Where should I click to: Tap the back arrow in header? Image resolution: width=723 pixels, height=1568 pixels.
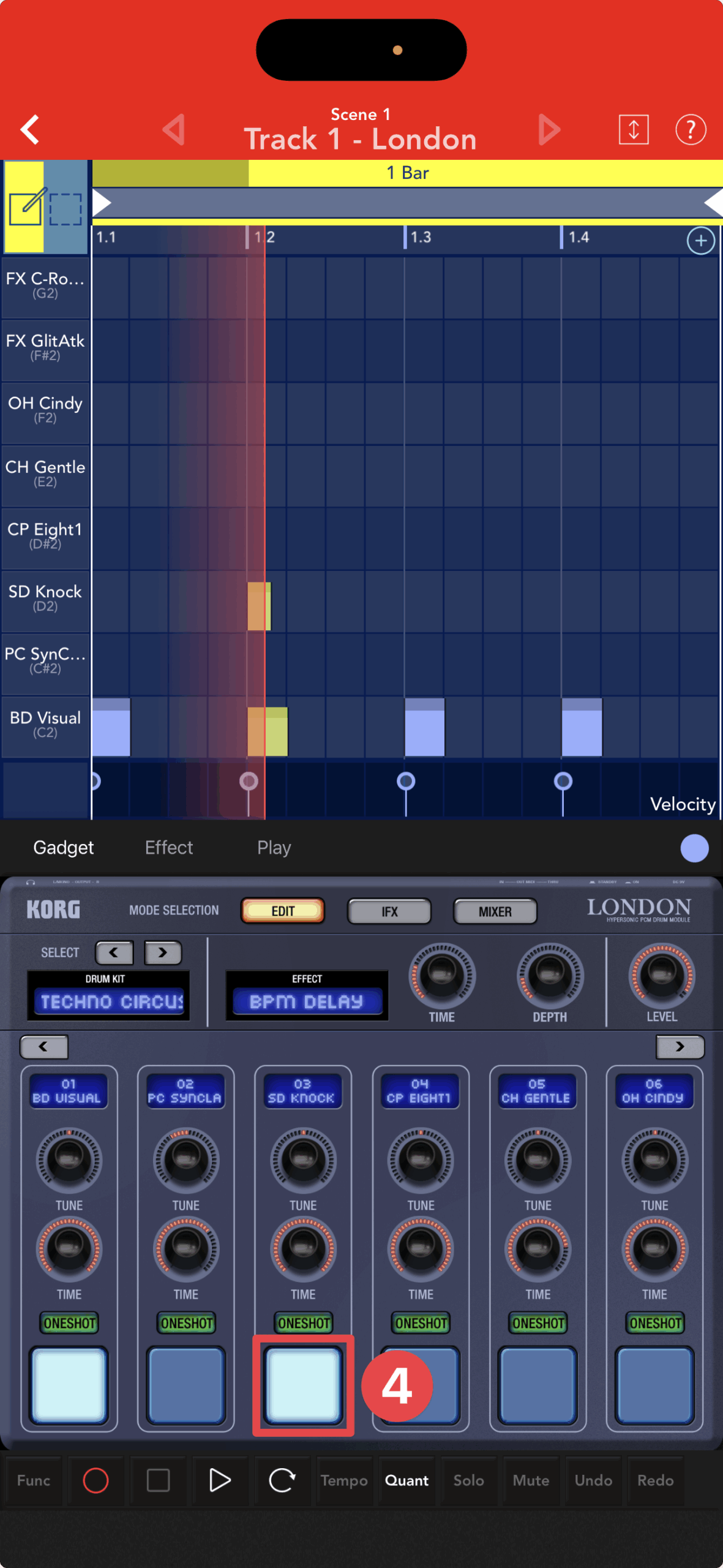[31, 130]
